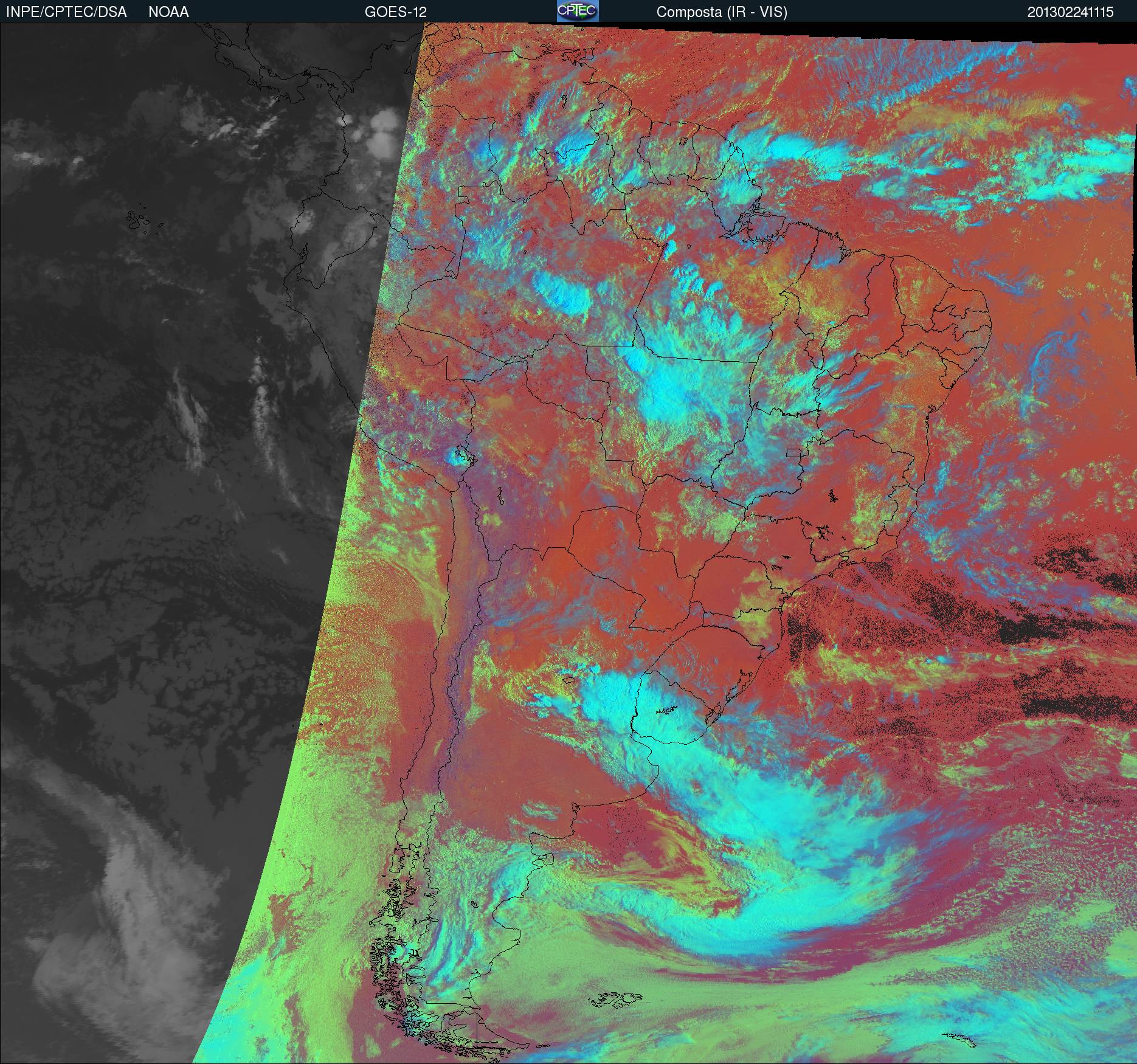Click the Composta (IR - VIS) title
The height and width of the screenshot is (1064, 1137).
722,12
